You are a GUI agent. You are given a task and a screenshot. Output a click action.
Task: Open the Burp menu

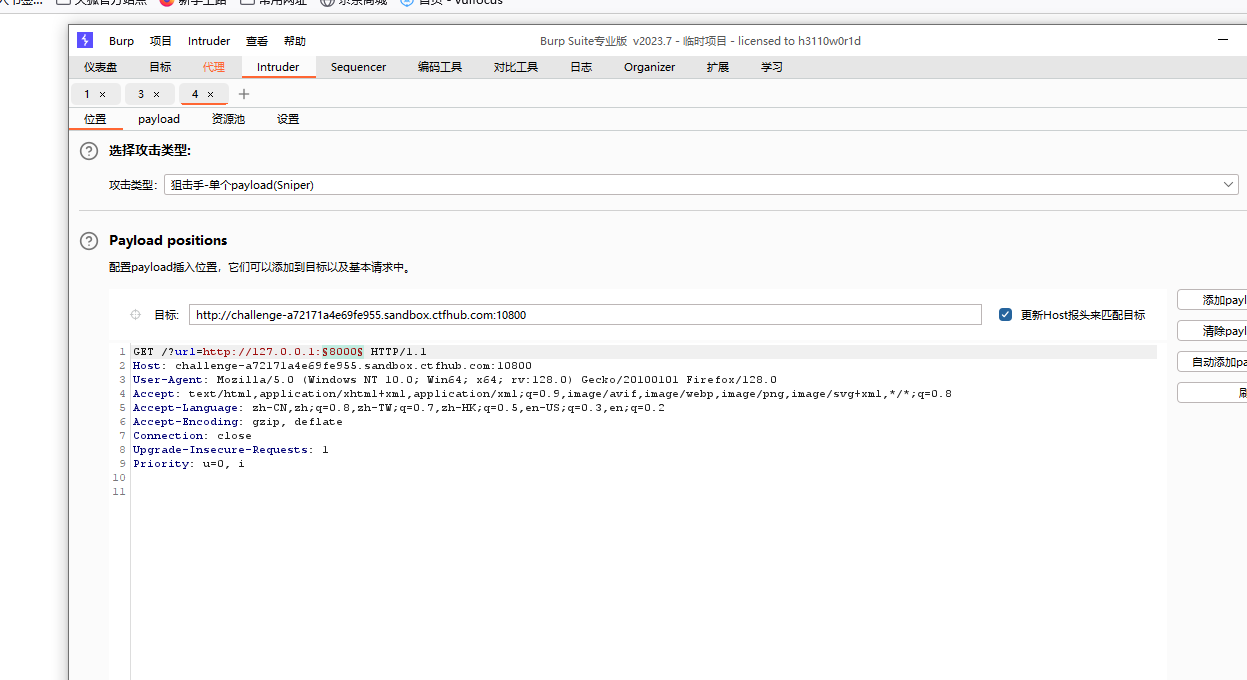click(121, 41)
